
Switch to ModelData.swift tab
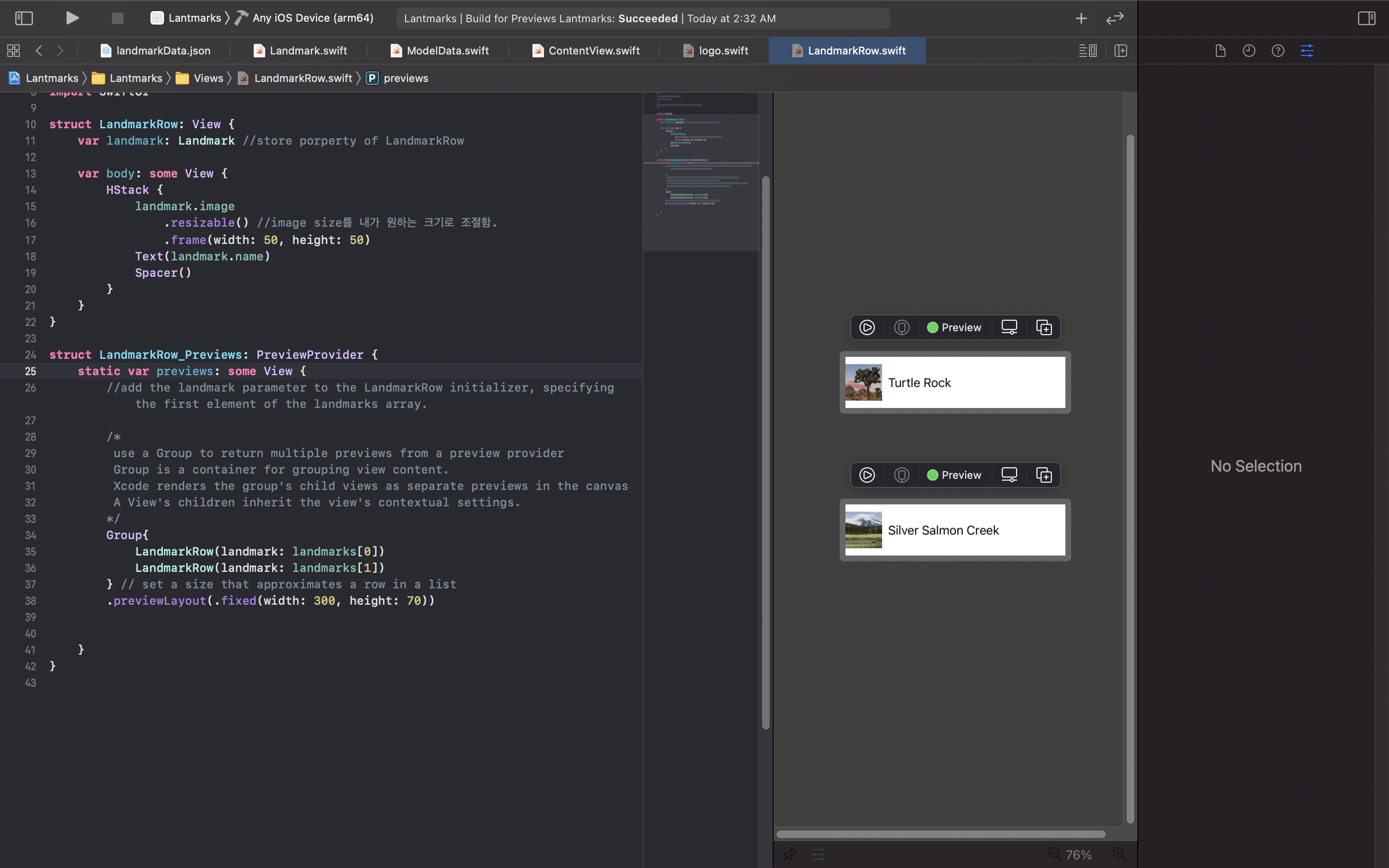[x=447, y=51]
